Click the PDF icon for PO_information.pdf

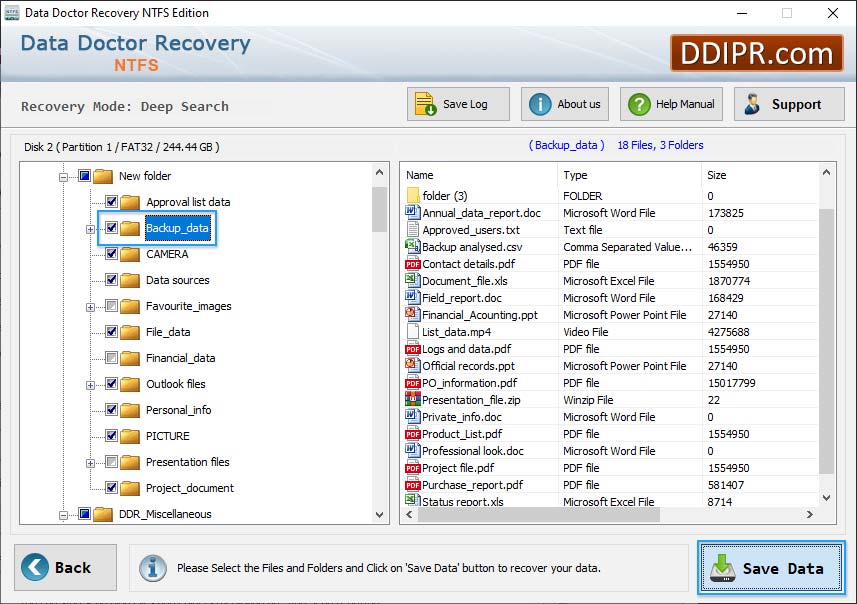tap(413, 383)
